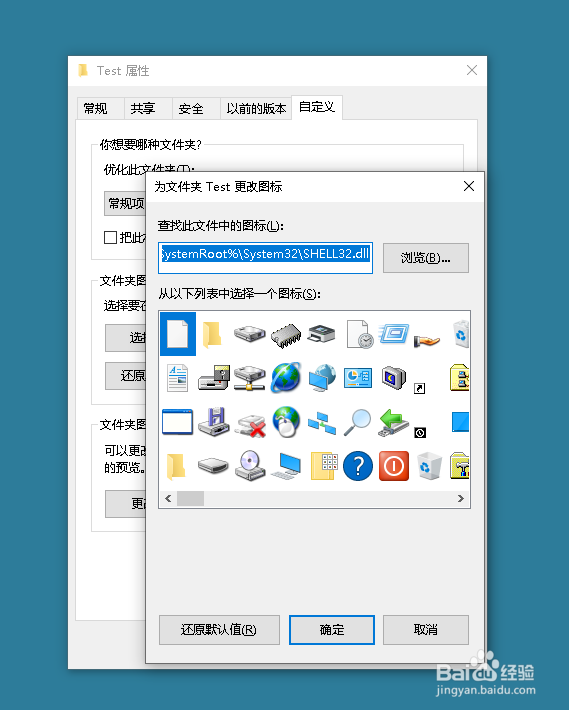Switch to the 共享 tab
This screenshot has width=569, height=710.
tap(148, 108)
